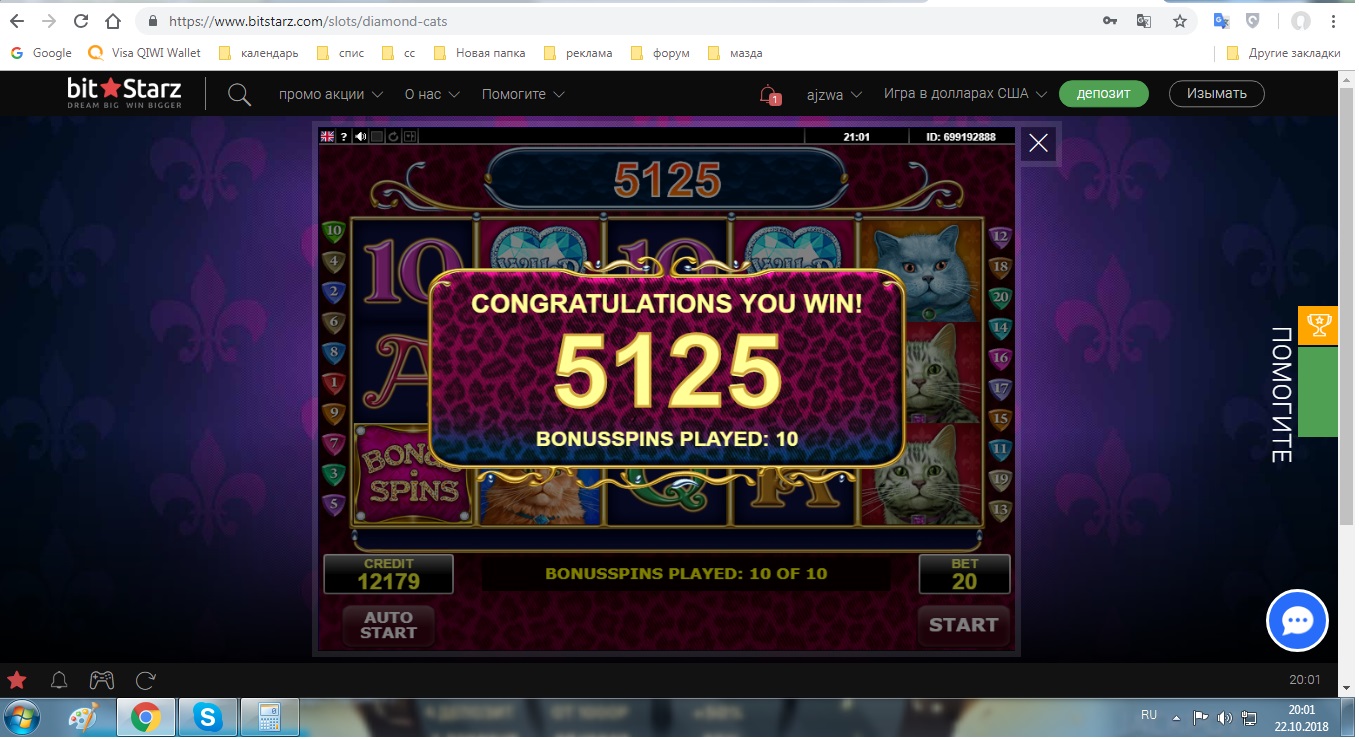Click the translate page icon in address bar
Screen dimensions: 1359x739
(1144, 20)
